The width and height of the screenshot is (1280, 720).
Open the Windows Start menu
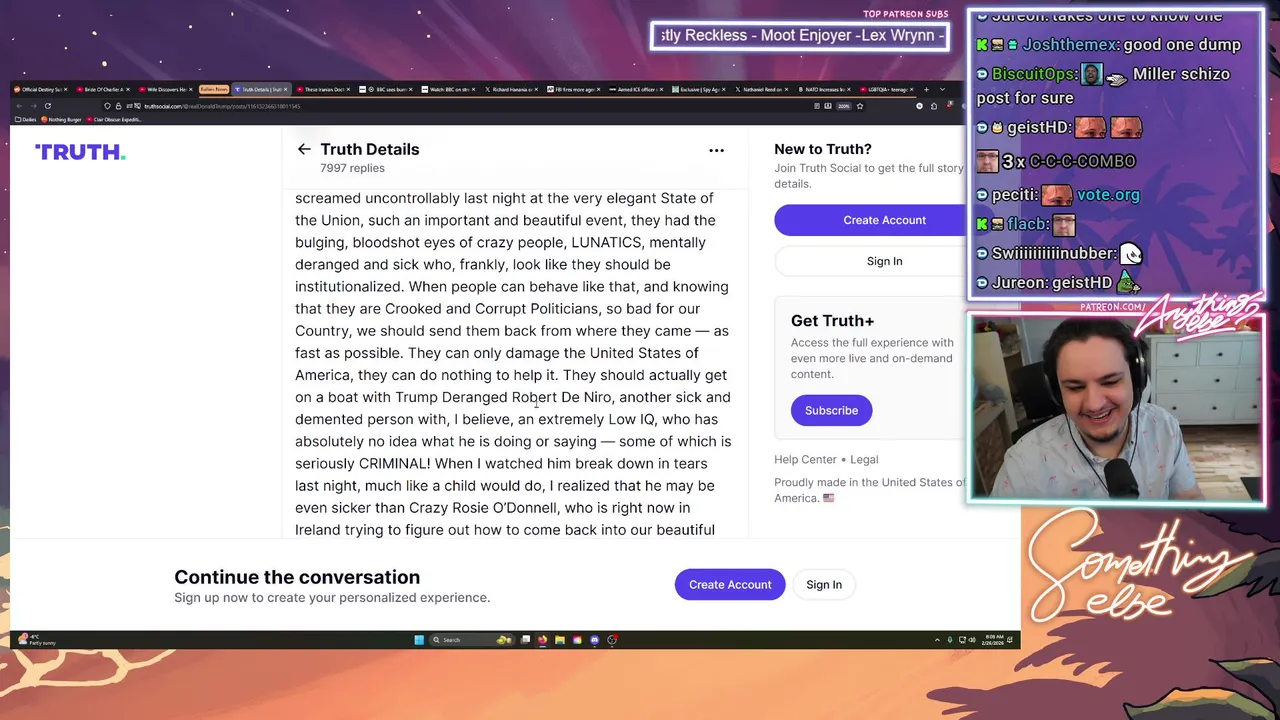pos(419,640)
